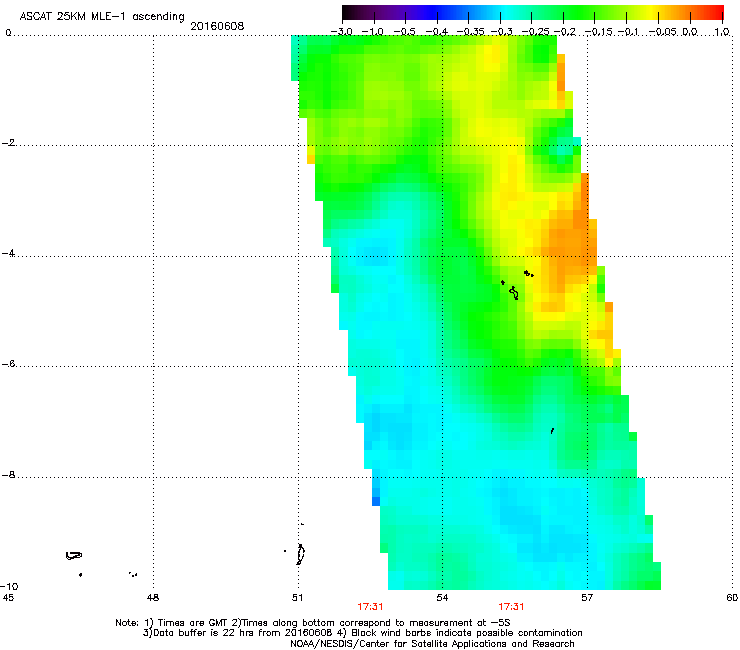Click the 57 longitude axis label

click(x=587, y=598)
